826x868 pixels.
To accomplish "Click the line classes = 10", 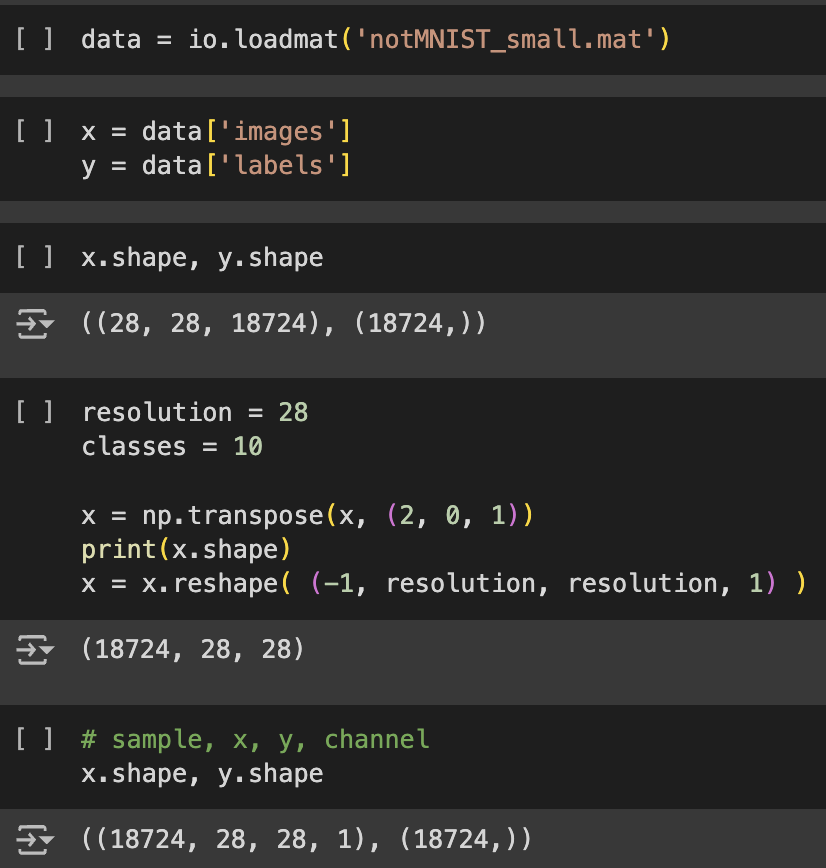I will point(172,447).
